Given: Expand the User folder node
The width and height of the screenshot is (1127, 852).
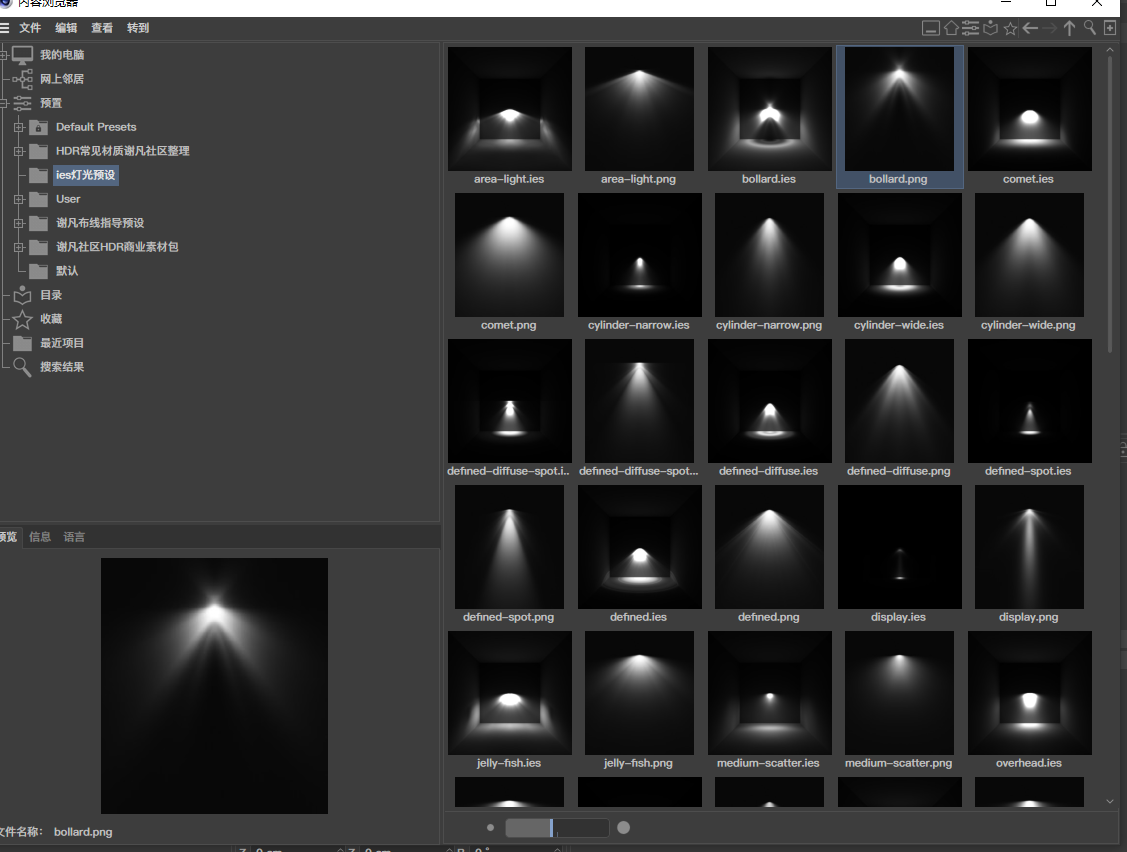Looking at the screenshot, I should [x=19, y=199].
